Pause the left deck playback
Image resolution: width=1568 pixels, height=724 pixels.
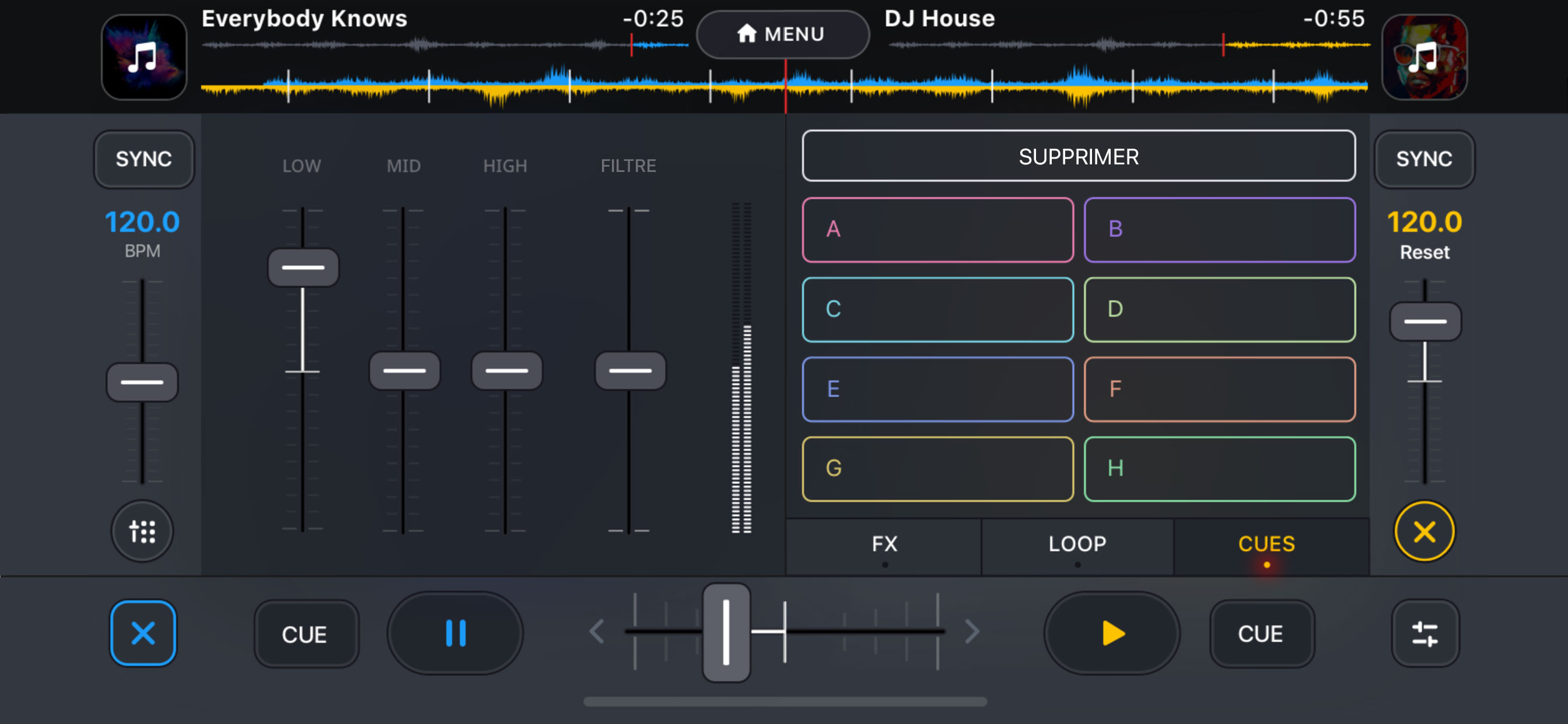[456, 632]
